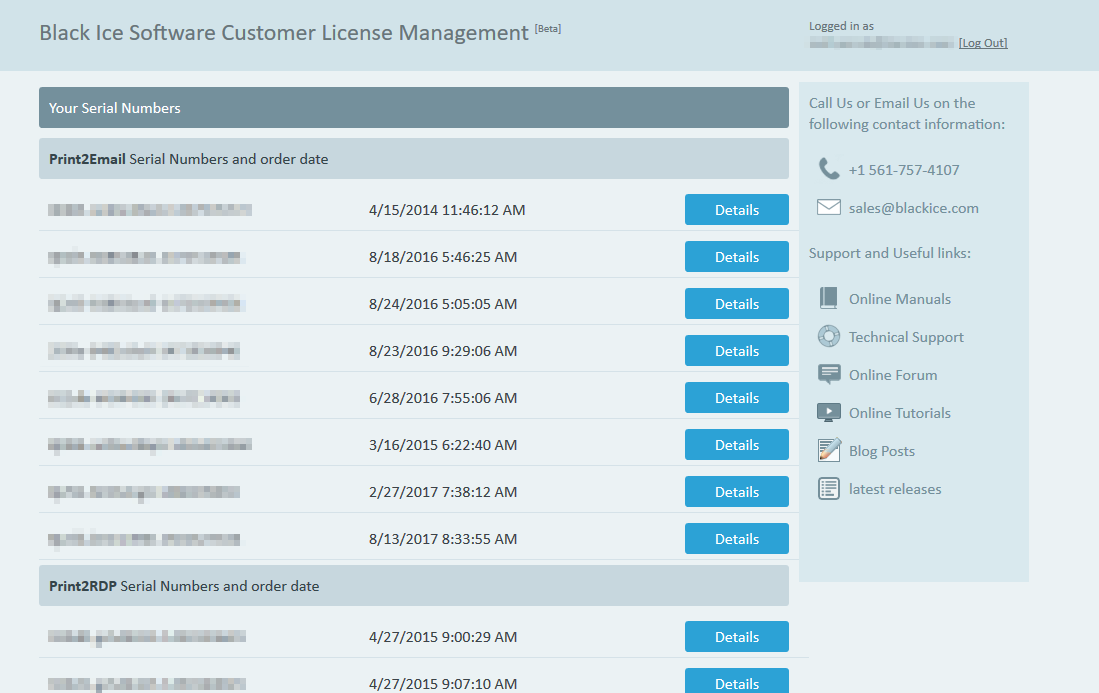Click the Support and Useful links heading

889,253
